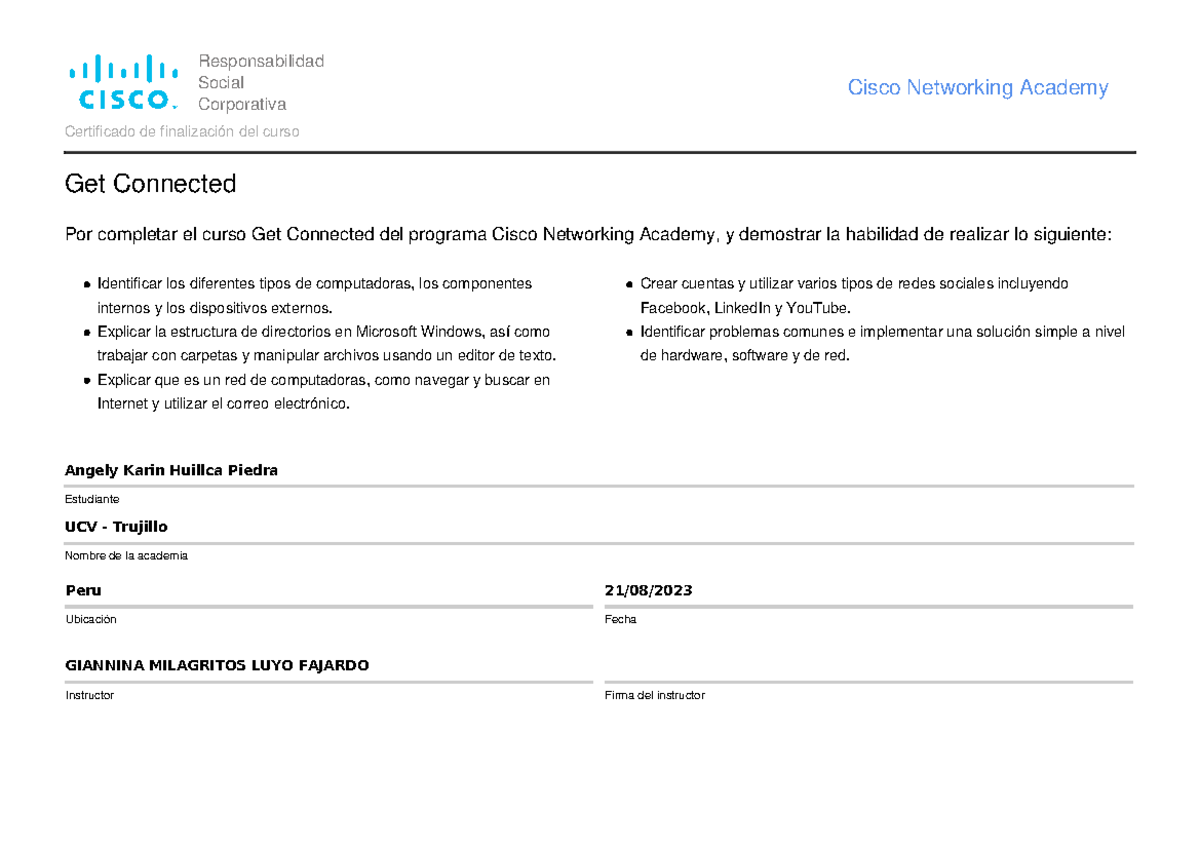The height and width of the screenshot is (849, 1200).
Task: Click instructor name GIANNINA MILAGRITOS LUYO FAJARDO
Action: point(217,665)
